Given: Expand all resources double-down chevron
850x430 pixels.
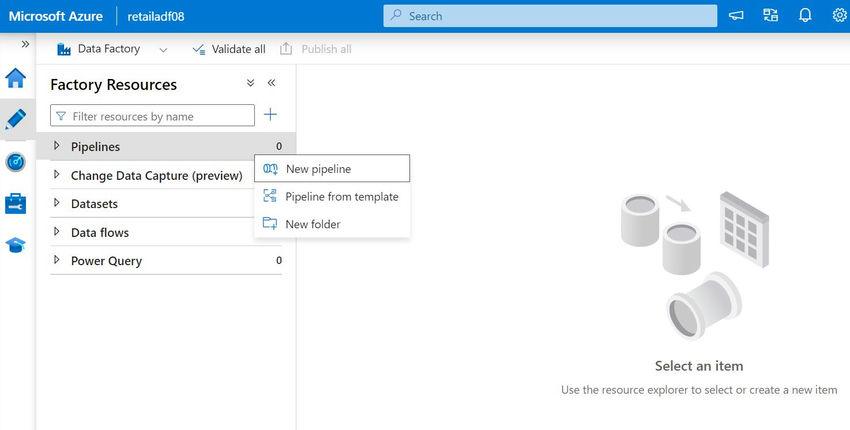Looking at the screenshot, I should pyautogui.click(x=250, y=82).
